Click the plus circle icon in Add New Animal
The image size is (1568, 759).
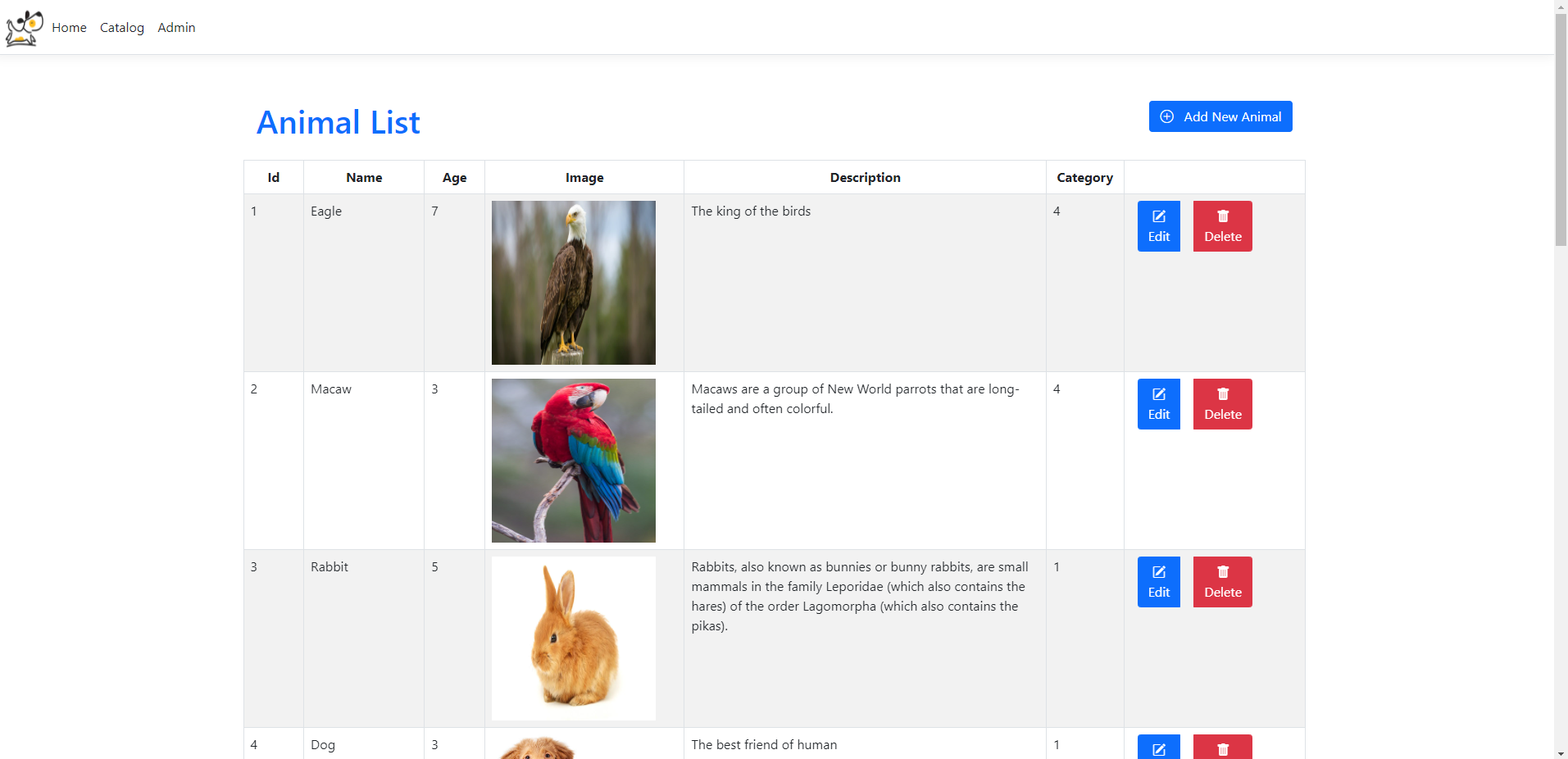tap(1166, 116)
